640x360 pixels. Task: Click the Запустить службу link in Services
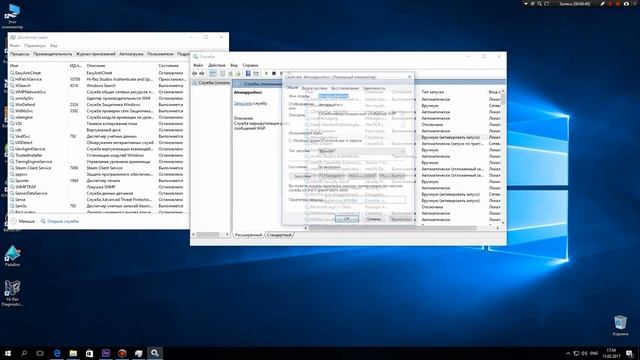(250, 104)
